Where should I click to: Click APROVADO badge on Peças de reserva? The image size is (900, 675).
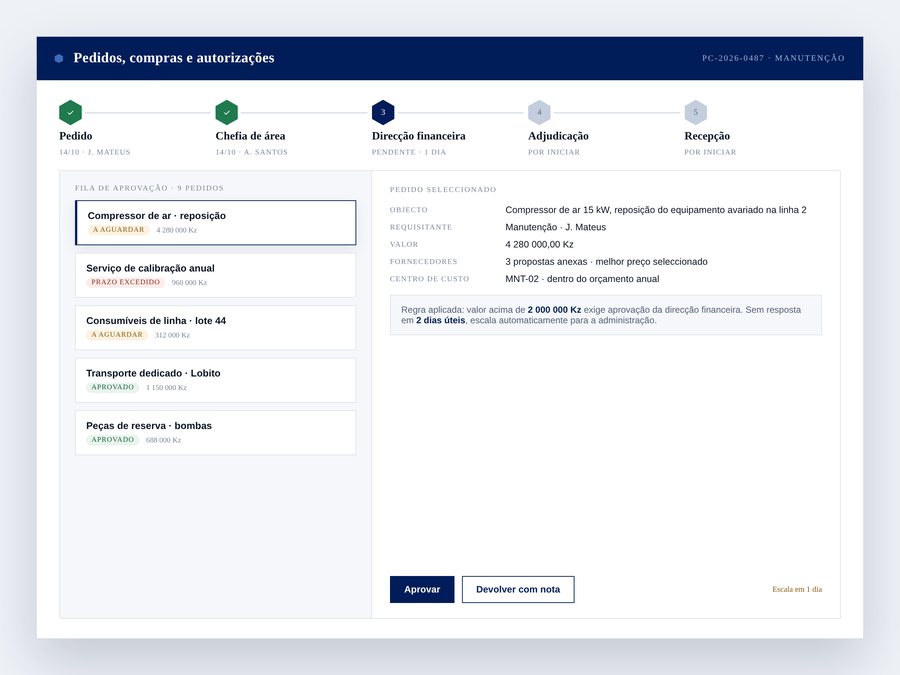click(x=112, y=440)
